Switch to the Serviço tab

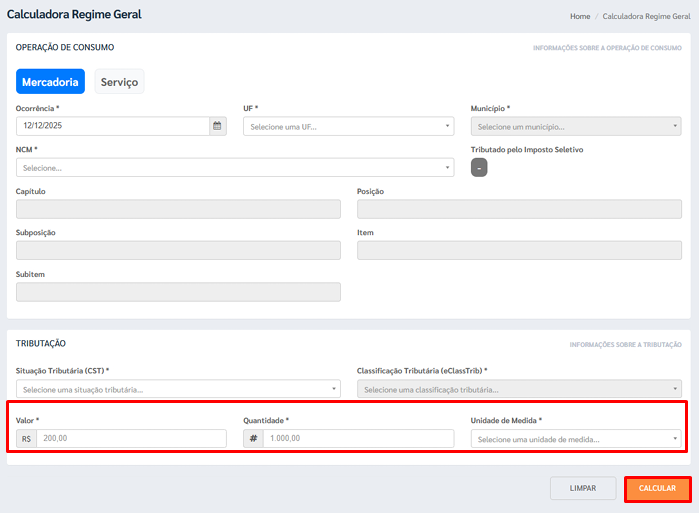tap(119, 82)
